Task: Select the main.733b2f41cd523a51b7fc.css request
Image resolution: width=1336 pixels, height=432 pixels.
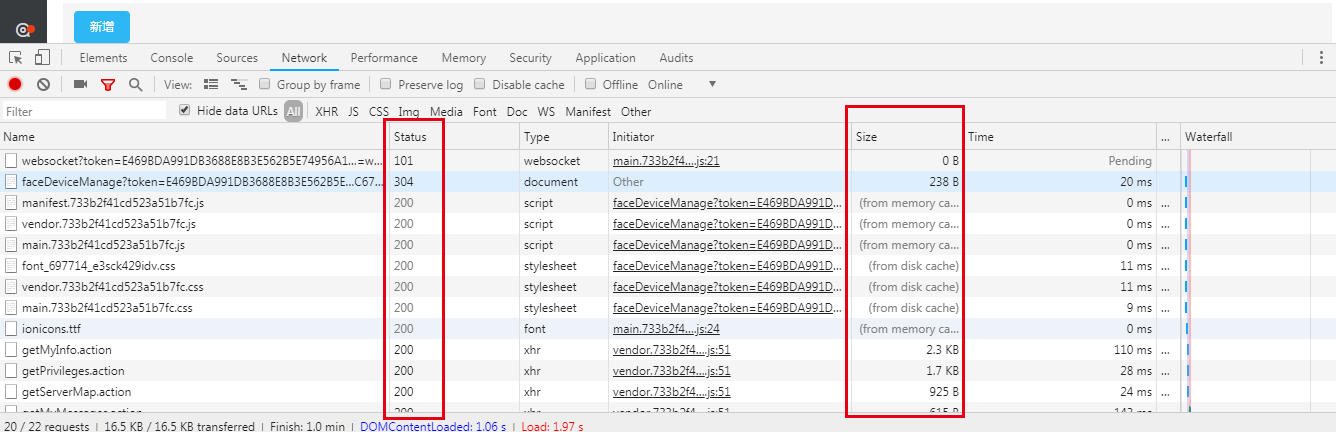Action: pyautogui.click(x=668, y=308)
